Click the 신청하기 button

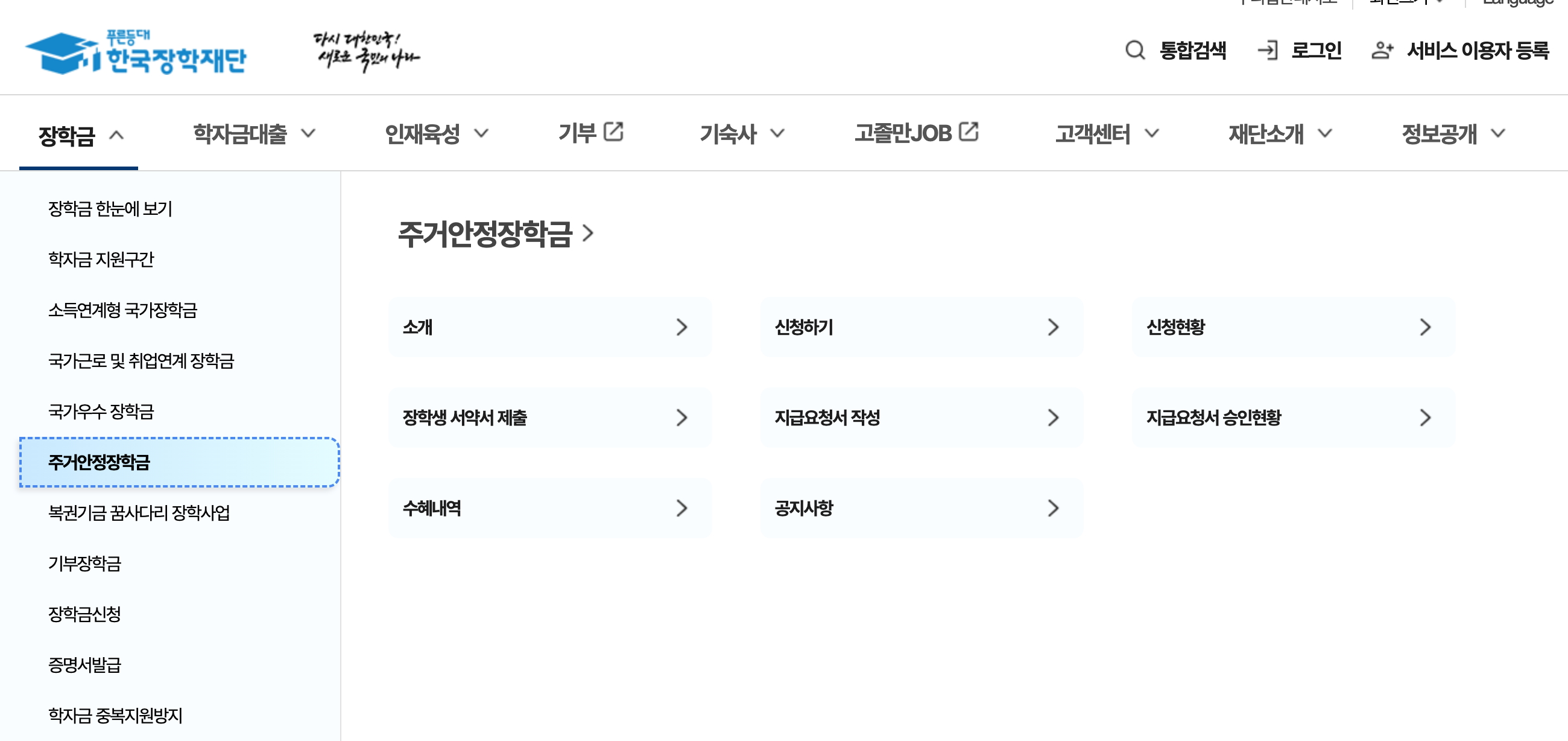(921, 328)
